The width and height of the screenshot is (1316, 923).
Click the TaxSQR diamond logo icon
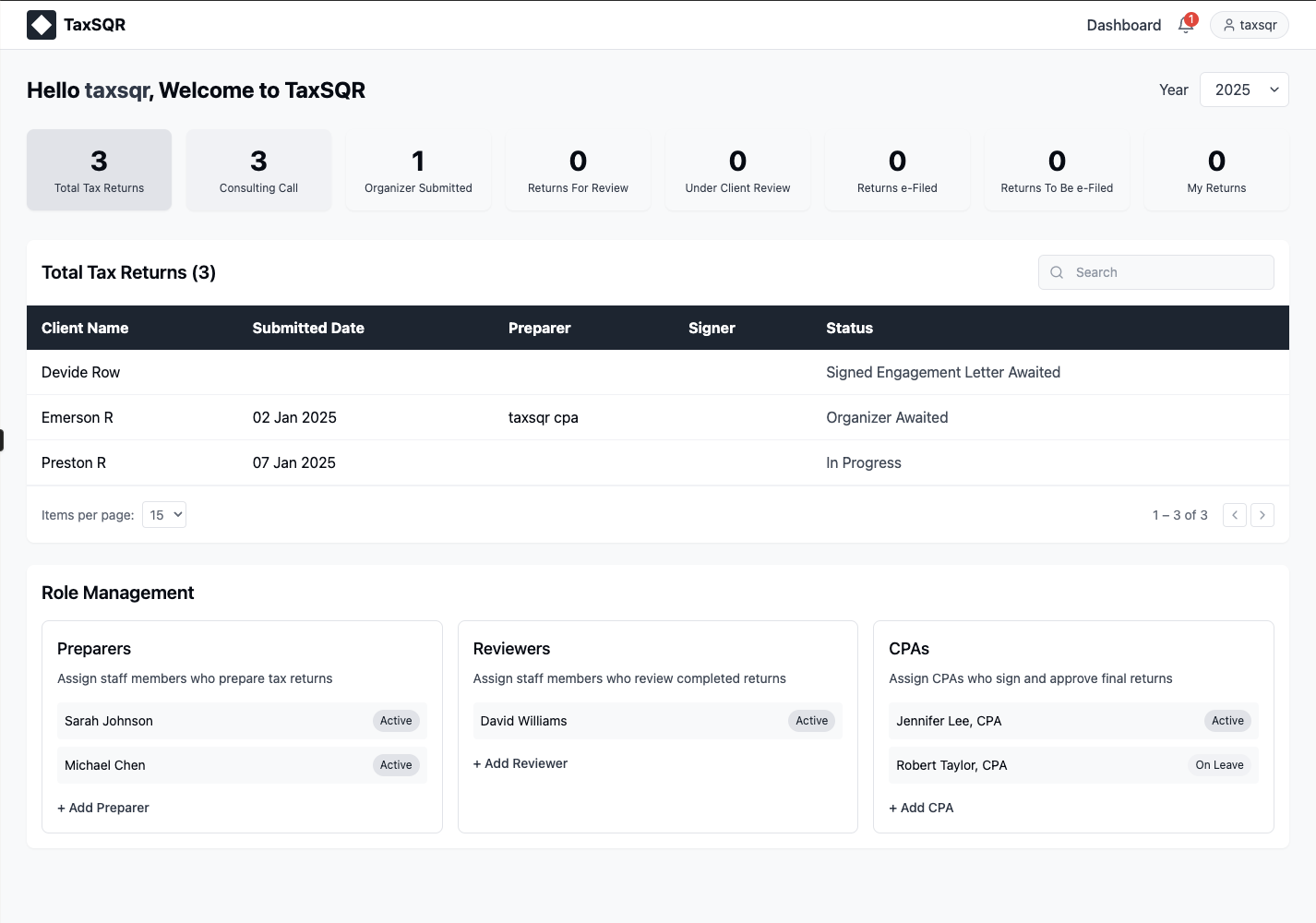pos(42,25)
